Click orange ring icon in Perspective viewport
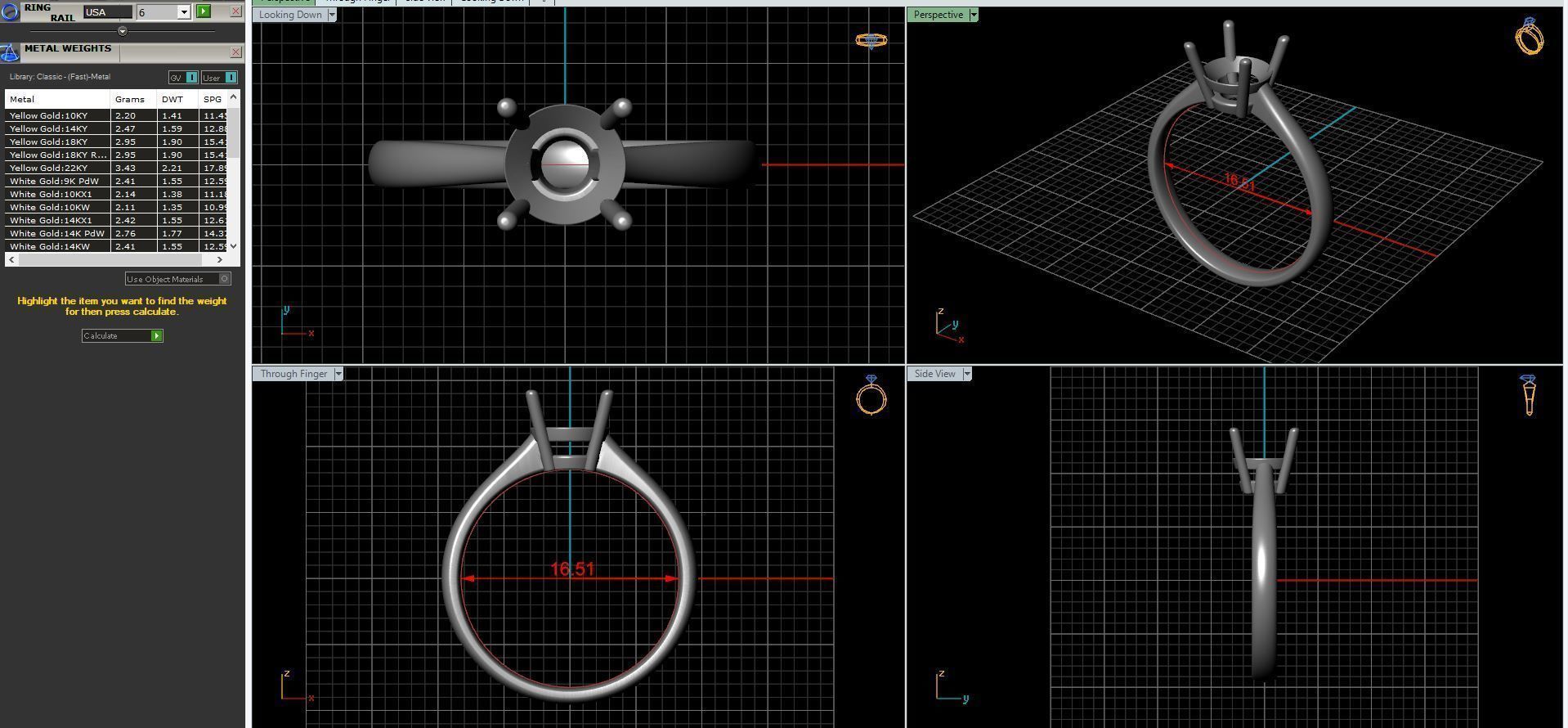Viewport: 1568px width, 728px height. coord(1530,36)
